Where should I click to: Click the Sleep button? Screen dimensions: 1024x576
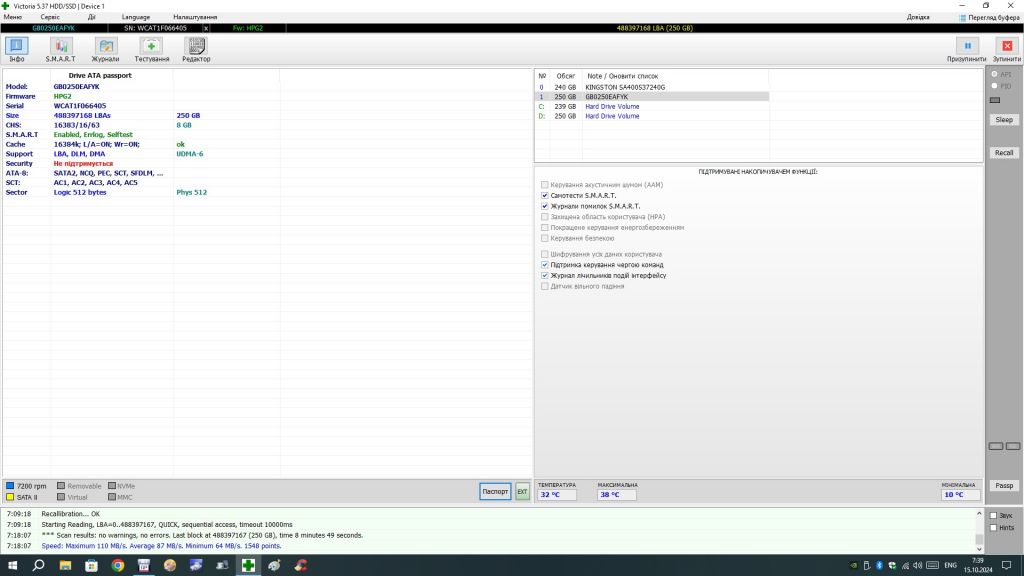(1004, 120)
